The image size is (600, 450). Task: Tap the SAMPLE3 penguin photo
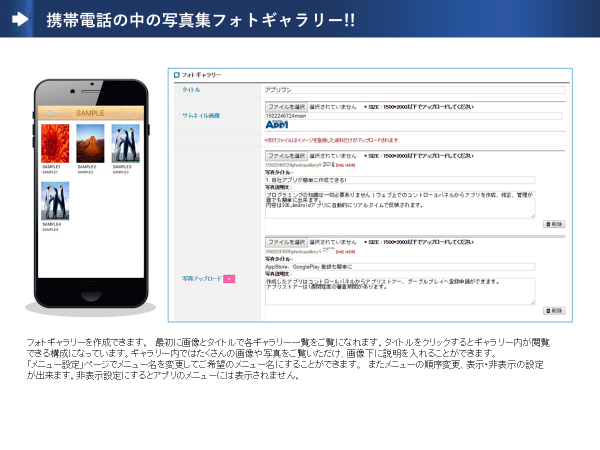(124, 143)
